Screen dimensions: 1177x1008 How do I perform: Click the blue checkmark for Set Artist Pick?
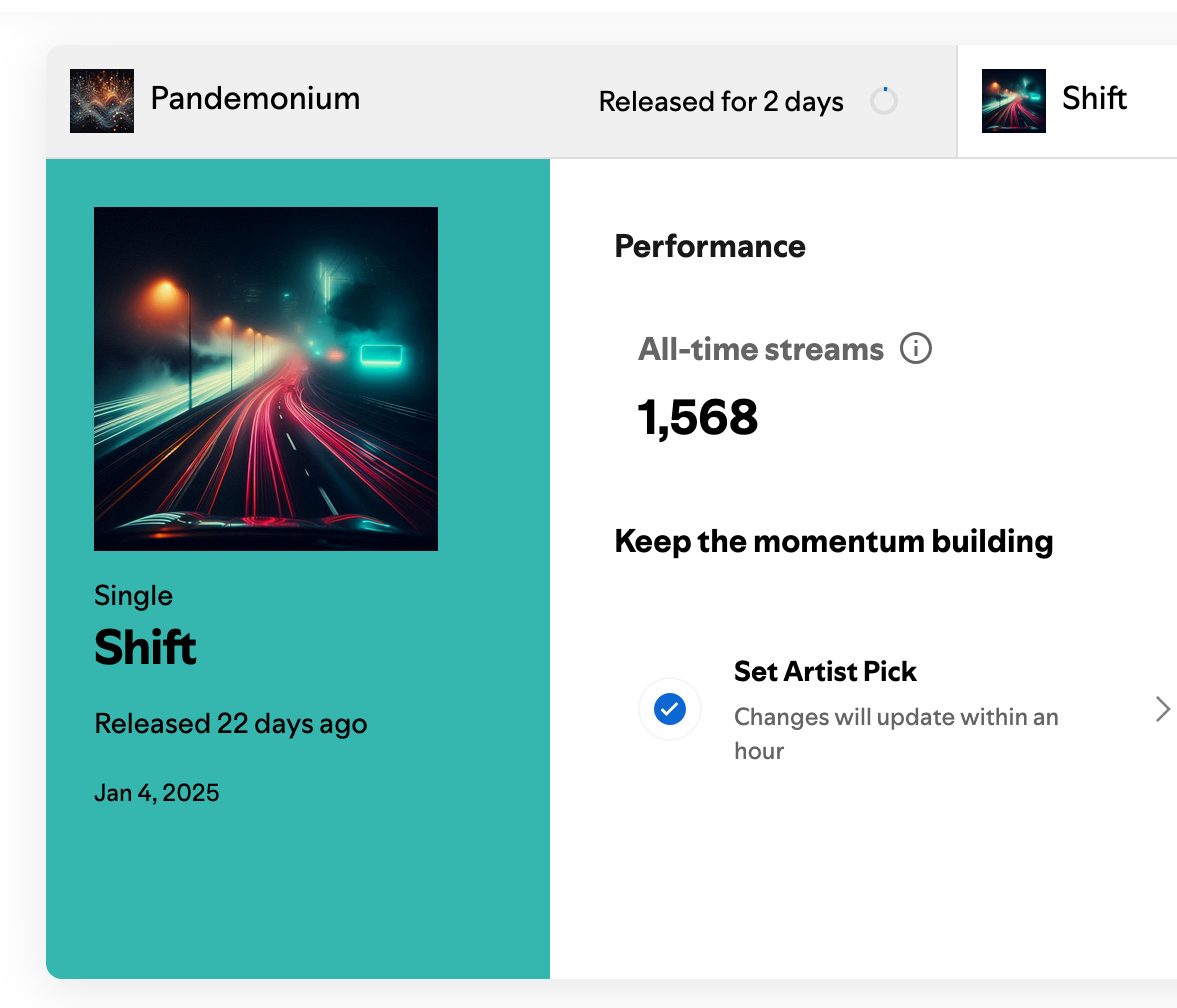[x=669, y=709]
